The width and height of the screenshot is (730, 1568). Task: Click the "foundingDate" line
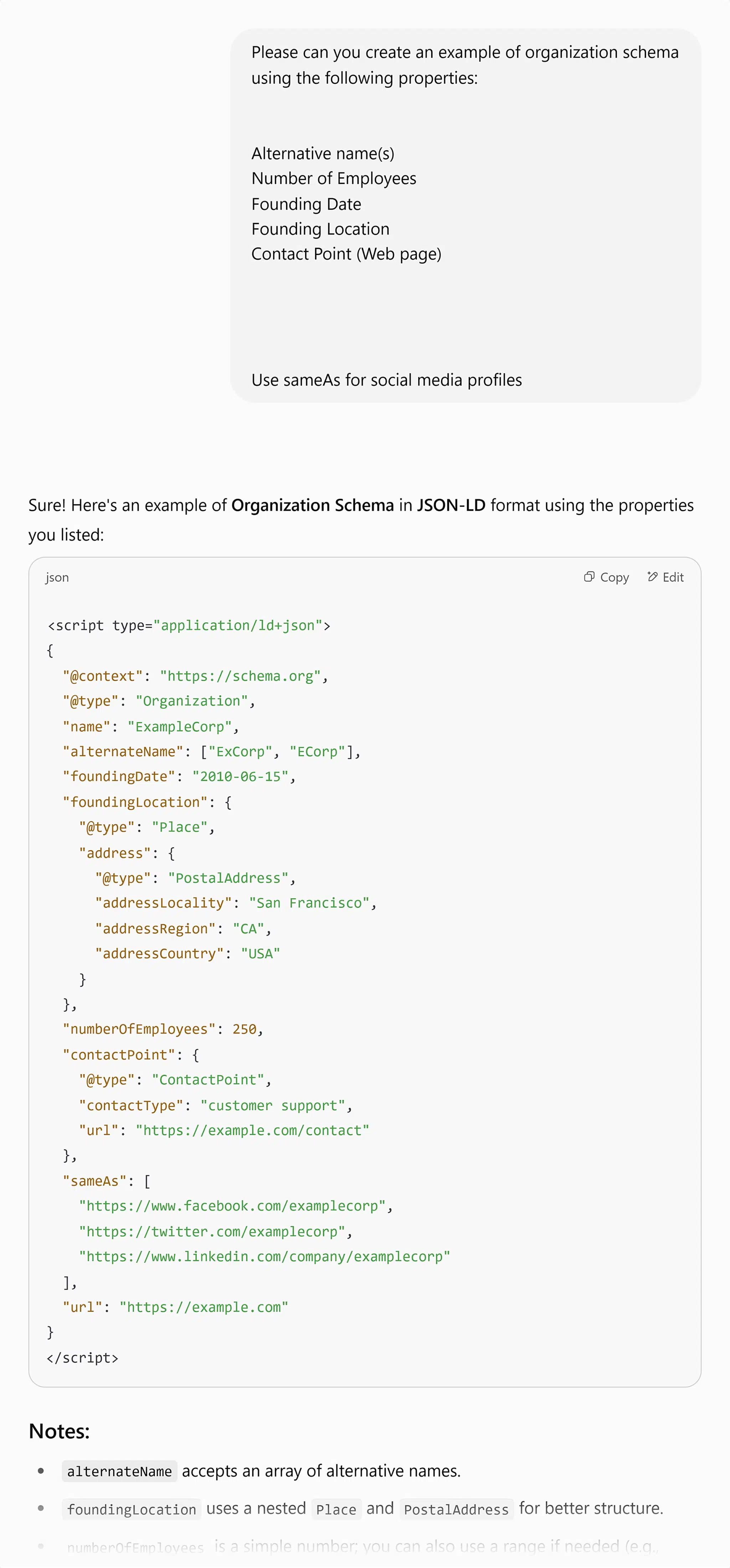[180, 777]
